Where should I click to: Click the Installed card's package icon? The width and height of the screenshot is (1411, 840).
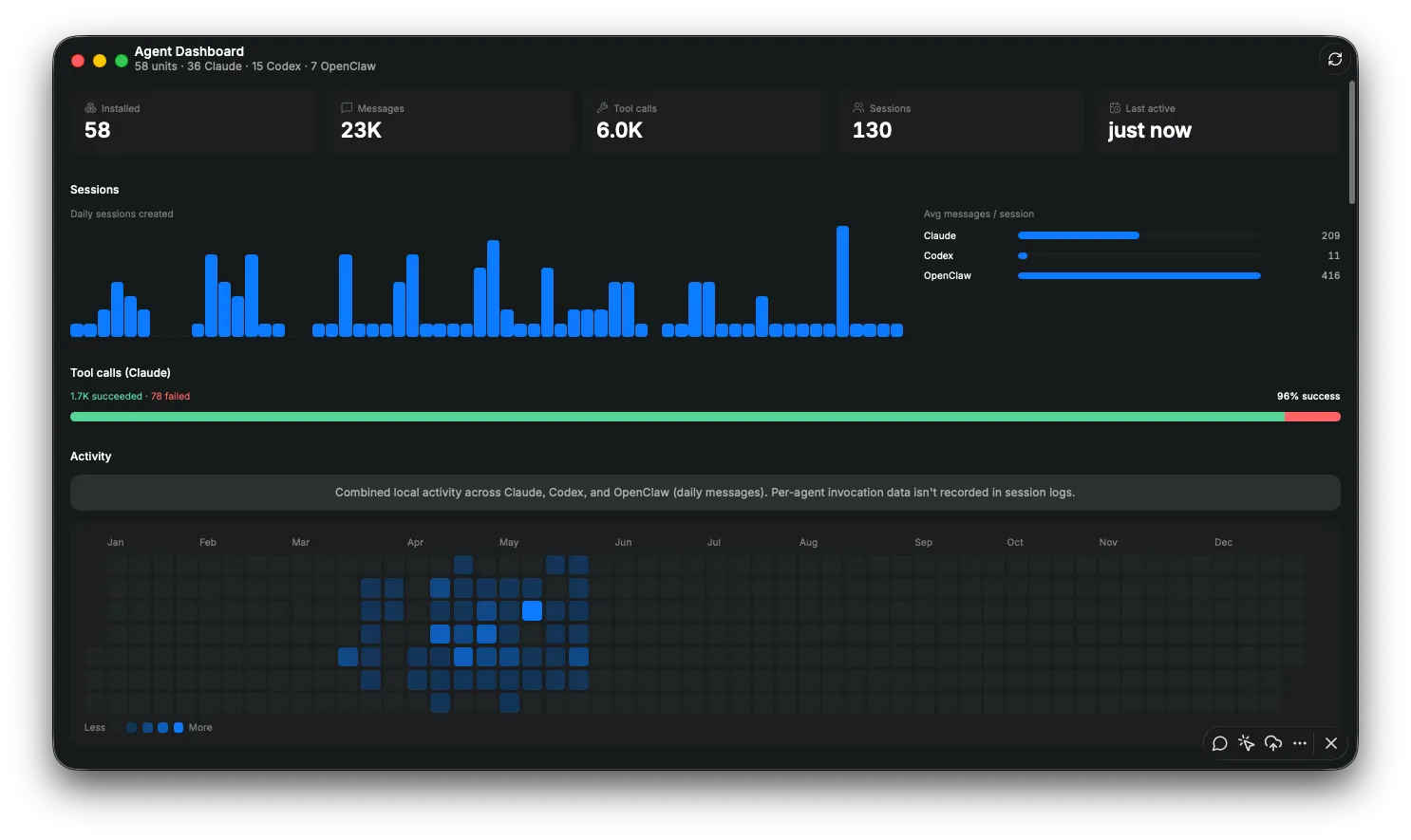pos(90,108)
